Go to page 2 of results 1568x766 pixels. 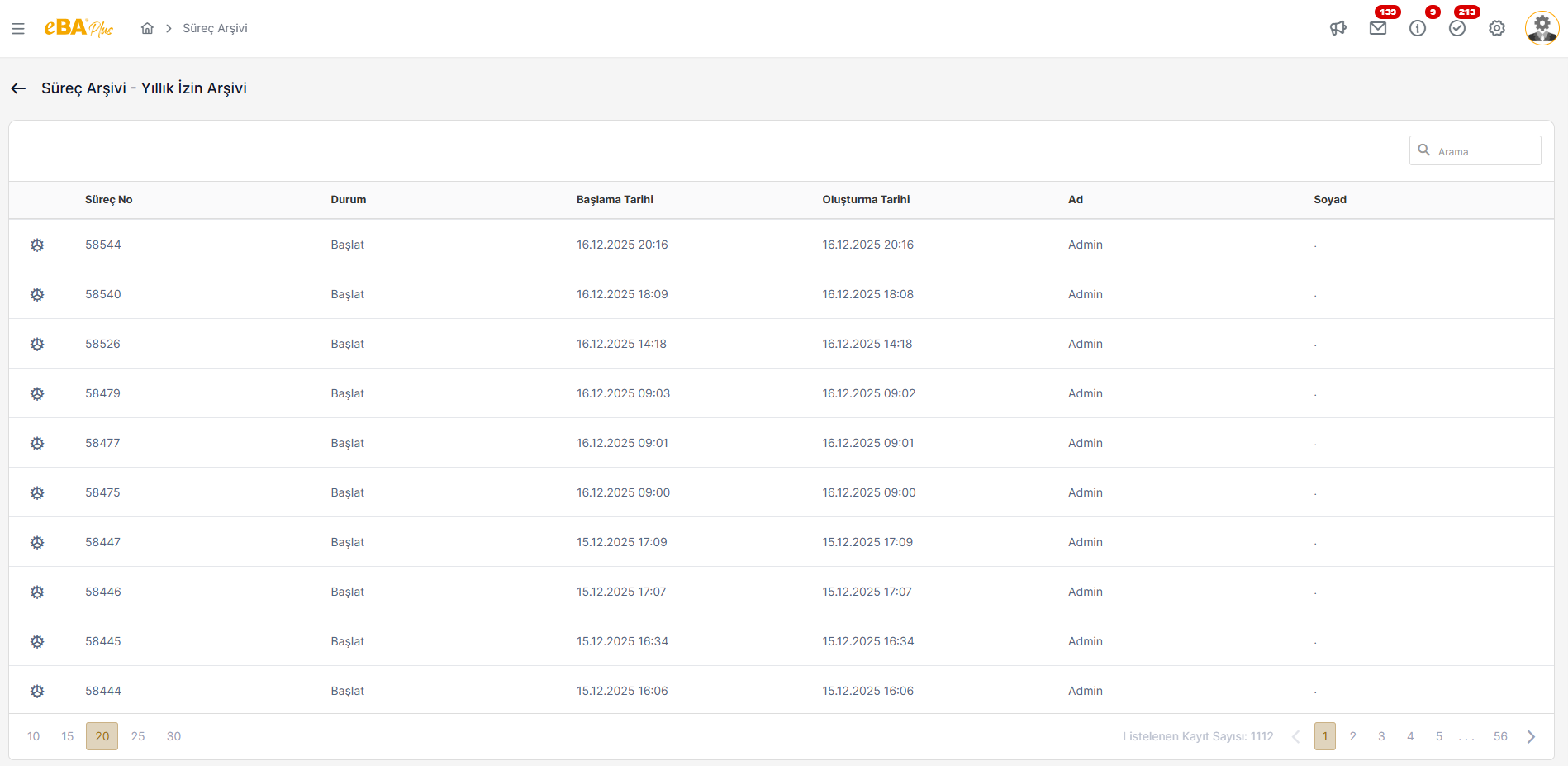click(x=1352, y=736)
